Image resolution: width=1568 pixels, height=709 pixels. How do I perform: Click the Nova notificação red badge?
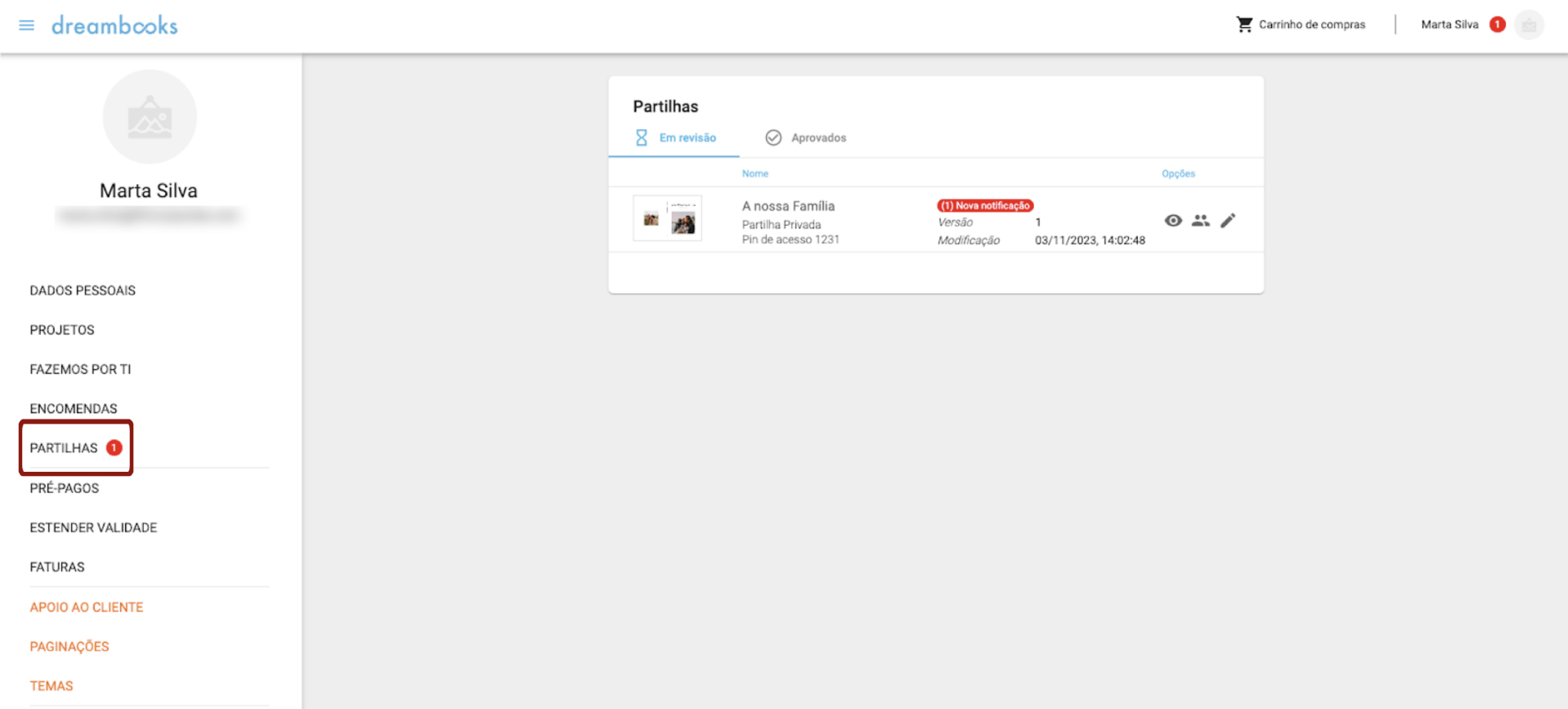[985, 205]
